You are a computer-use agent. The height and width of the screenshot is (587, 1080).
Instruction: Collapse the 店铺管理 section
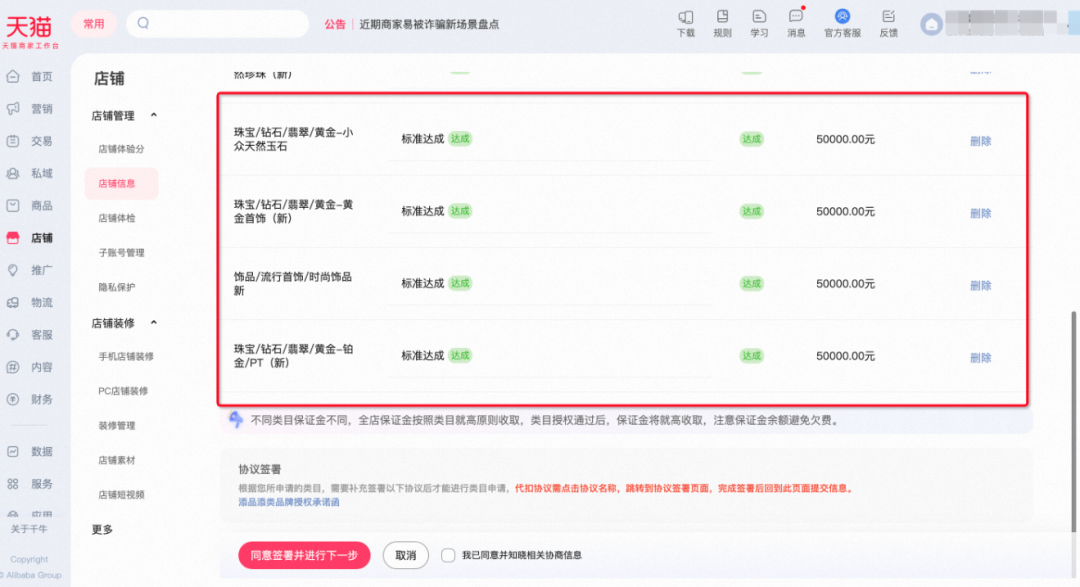pyautogui.click(x=153, y=116)
